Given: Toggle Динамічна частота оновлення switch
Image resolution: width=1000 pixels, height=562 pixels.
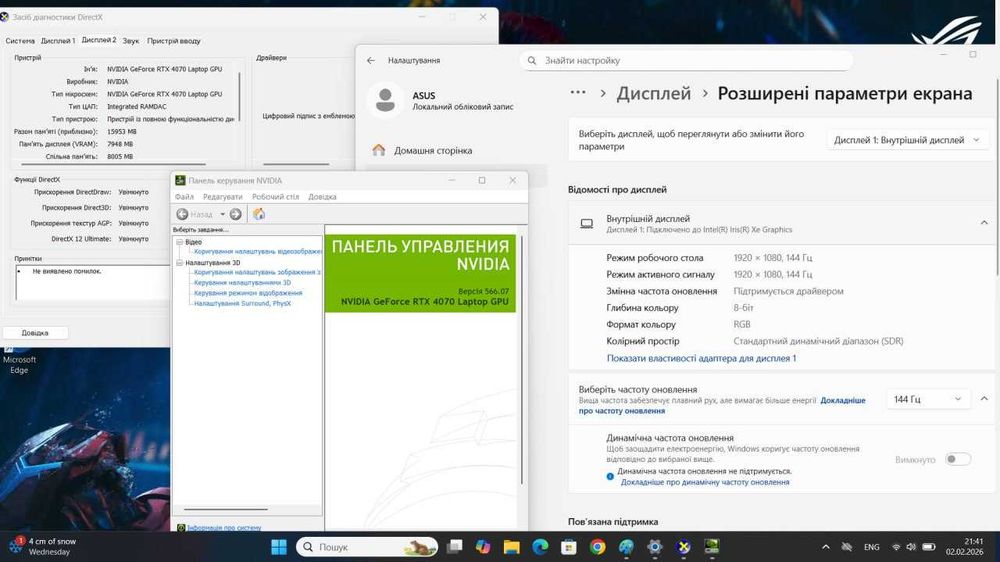Looking at the screenshot, I should point(958,459).
